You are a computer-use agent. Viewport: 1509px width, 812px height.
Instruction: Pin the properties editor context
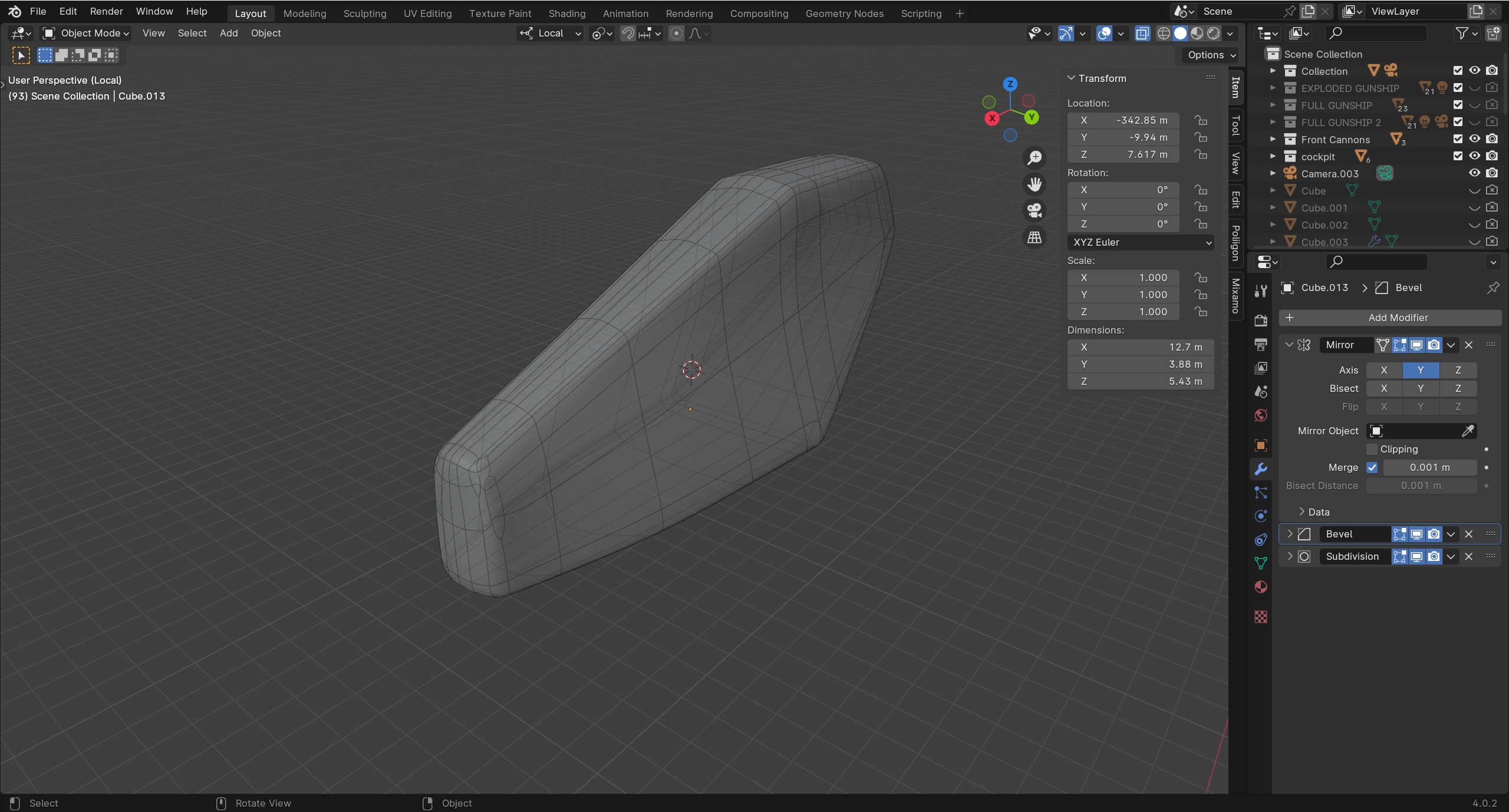(1492, 288)
